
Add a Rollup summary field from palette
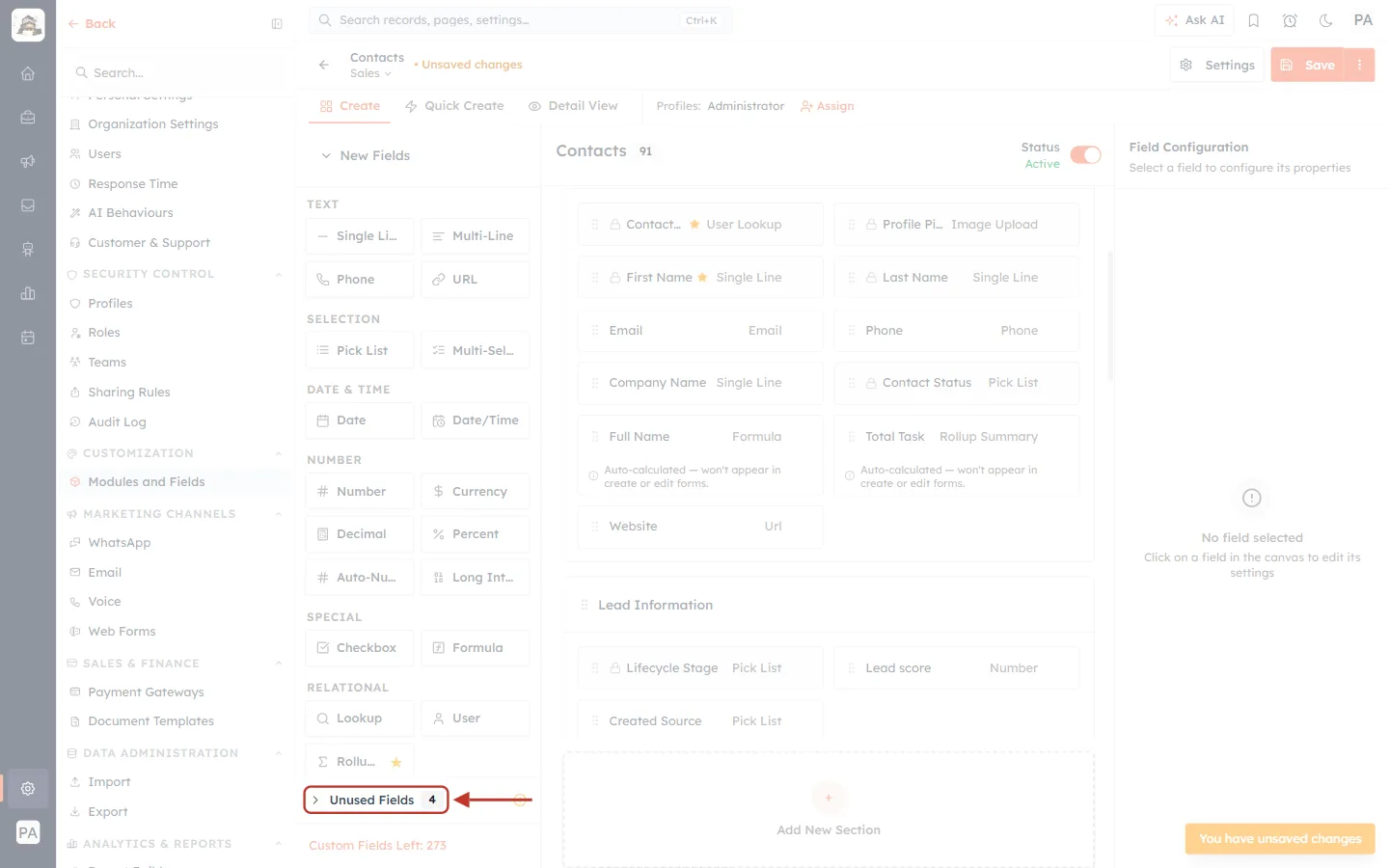click(360, 762)
